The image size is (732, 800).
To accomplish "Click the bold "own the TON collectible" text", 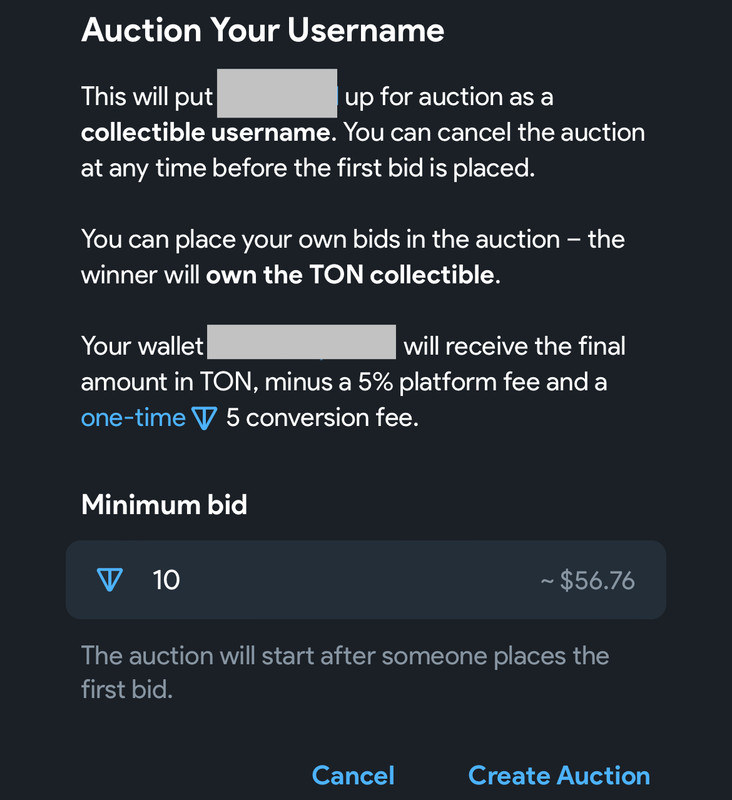I will point(350,275).
